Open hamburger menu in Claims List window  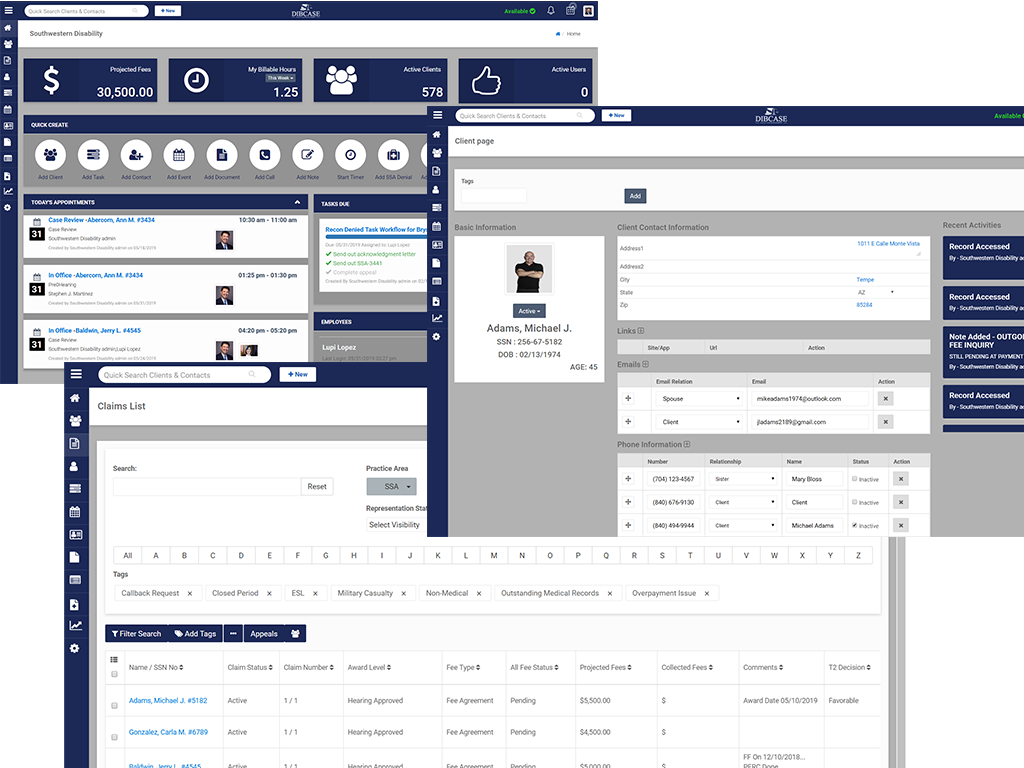tap(76, 374)
